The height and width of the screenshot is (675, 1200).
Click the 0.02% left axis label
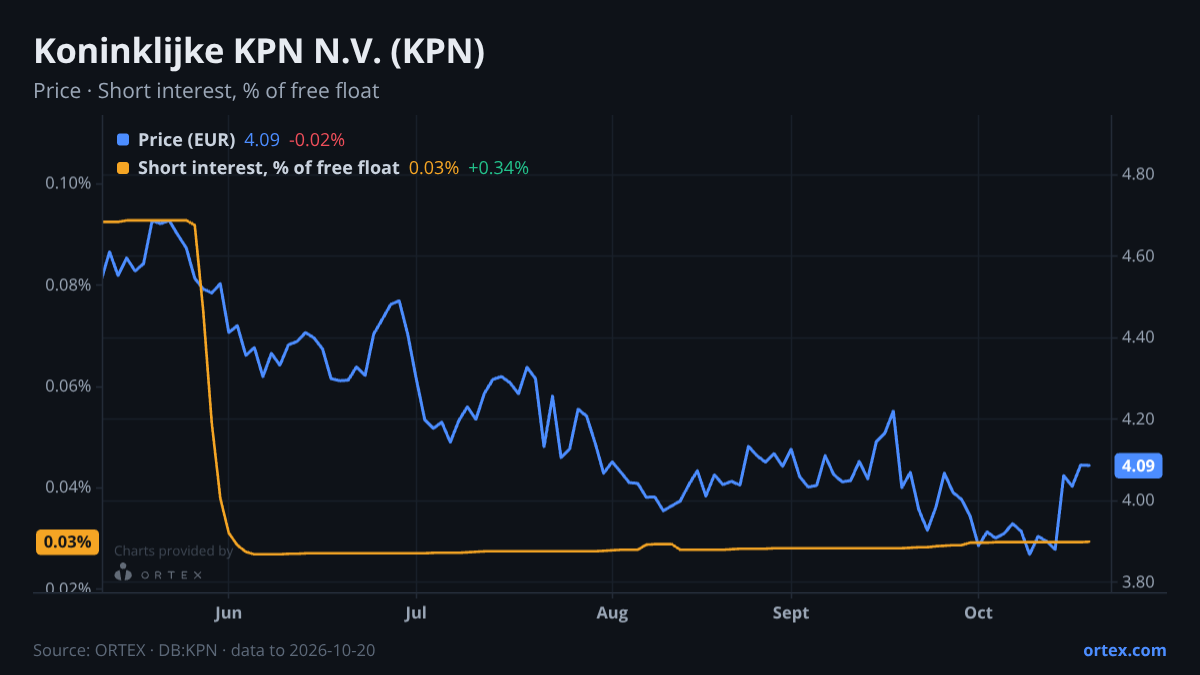click(x=68, y=588)
